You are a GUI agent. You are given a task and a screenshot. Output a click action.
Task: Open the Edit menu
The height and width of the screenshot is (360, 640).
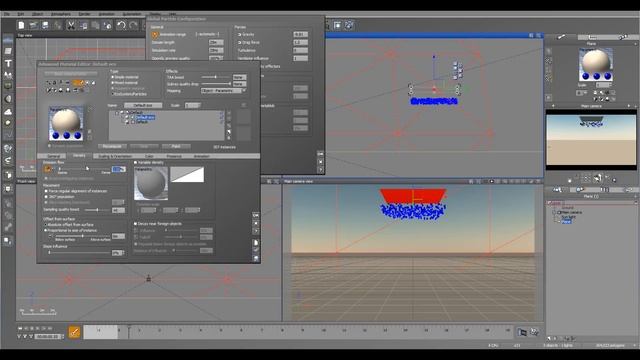click(x=20, y=14)
